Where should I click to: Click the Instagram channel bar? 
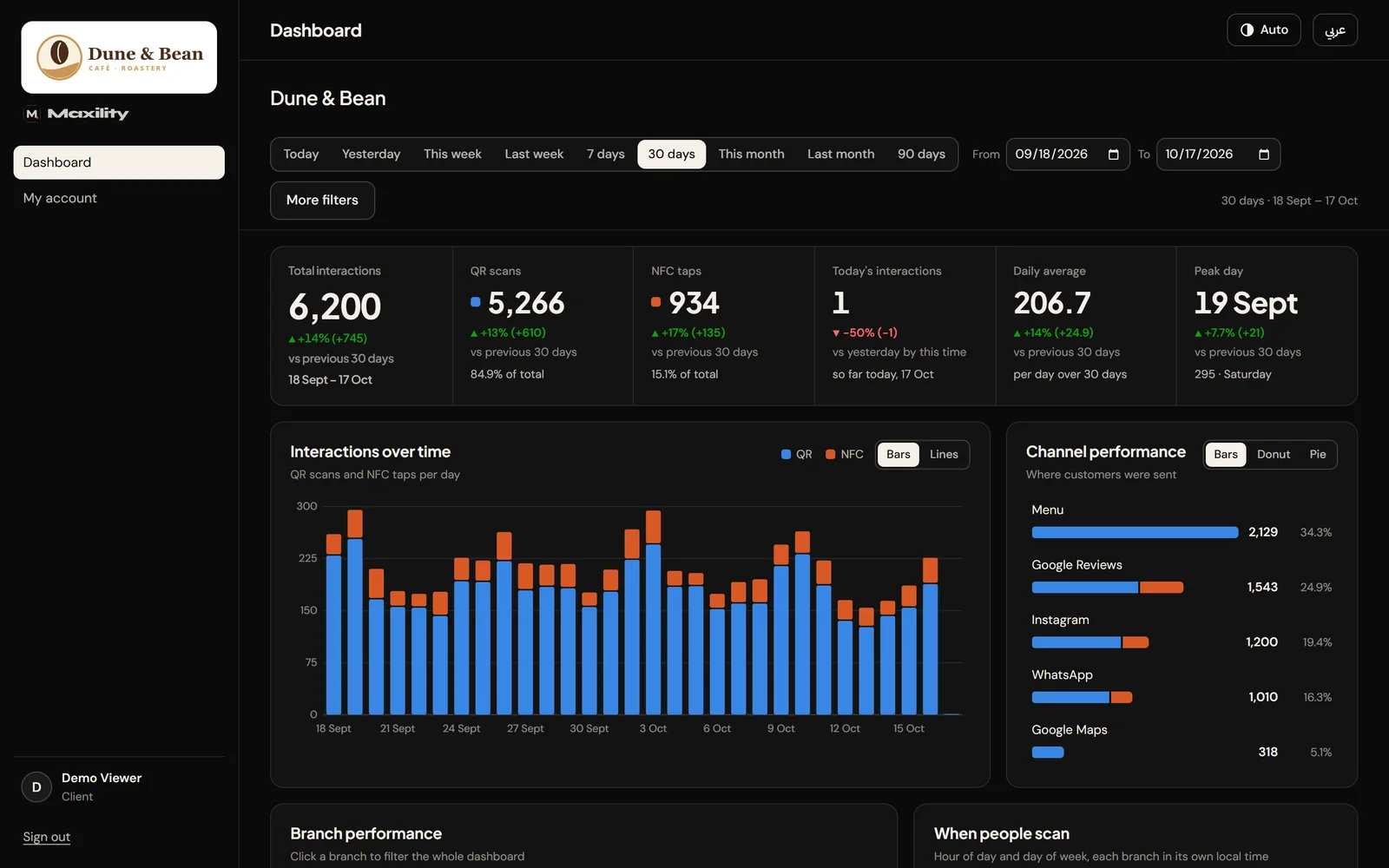1090,642
